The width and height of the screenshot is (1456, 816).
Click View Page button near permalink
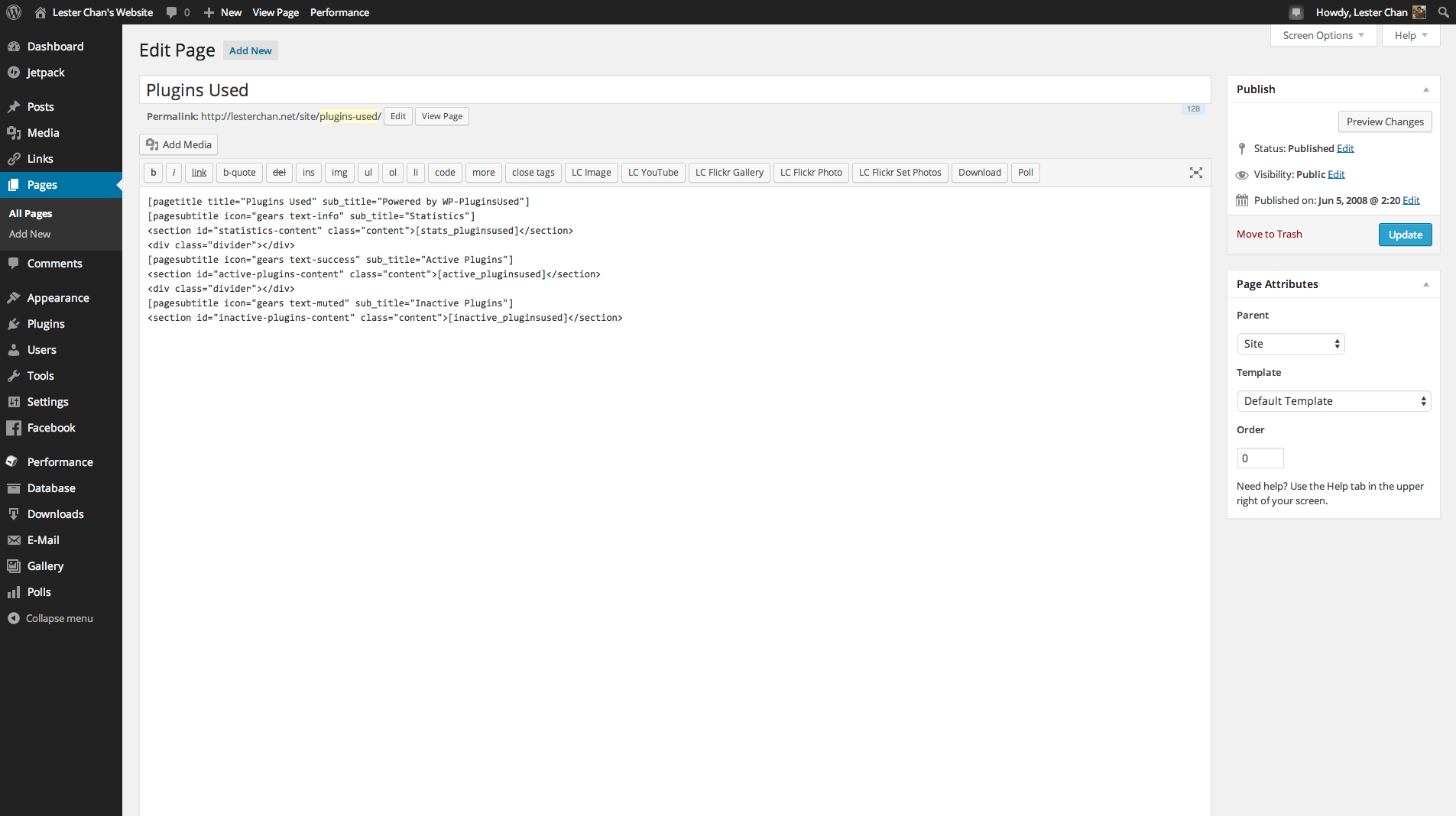tap(442, 116)
